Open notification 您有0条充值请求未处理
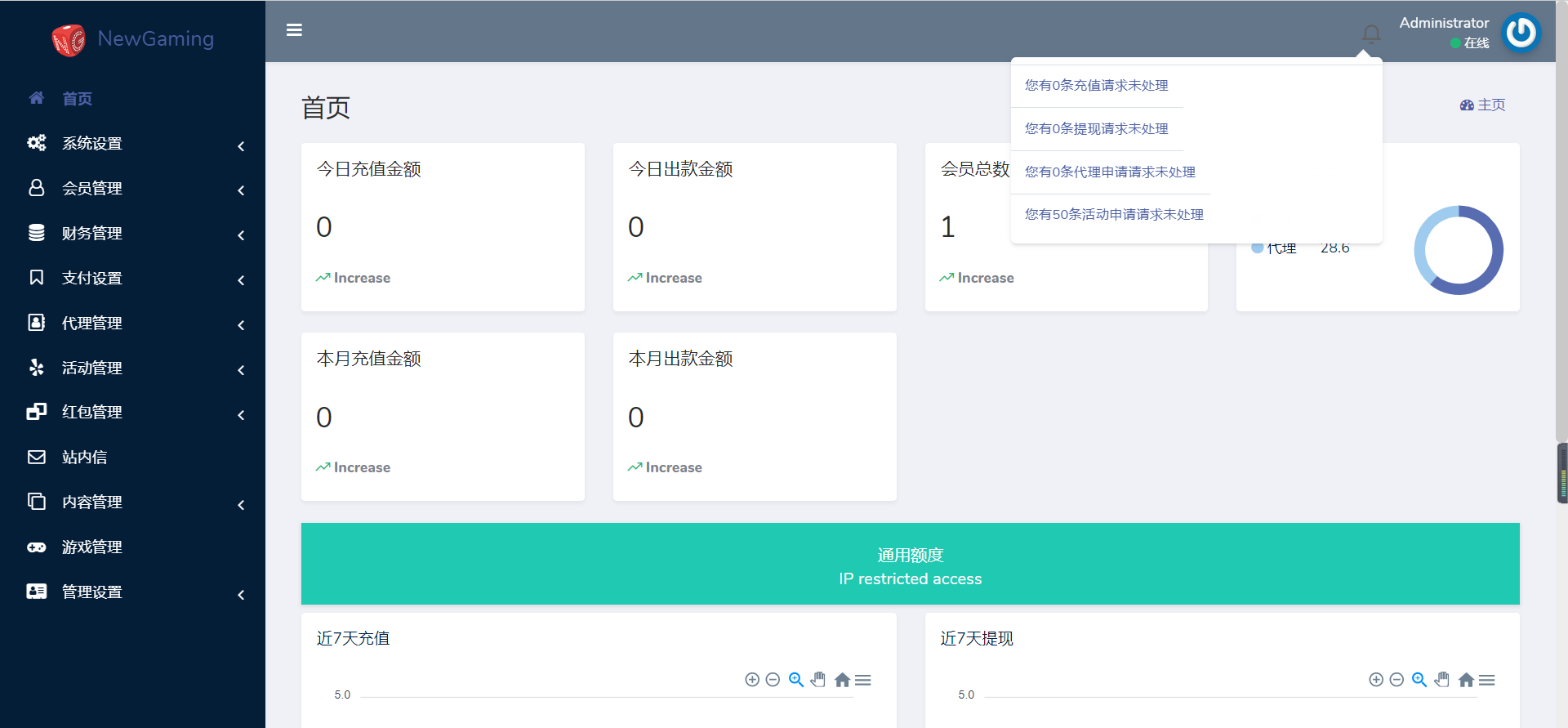Image resolution: width=1568 pixels, height=728 pixels. pos(1097,85)
